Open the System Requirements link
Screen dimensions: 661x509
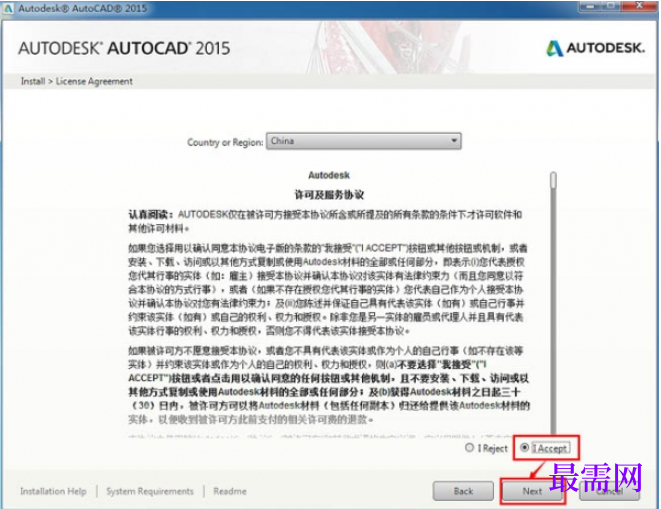[x=150, y=491]
